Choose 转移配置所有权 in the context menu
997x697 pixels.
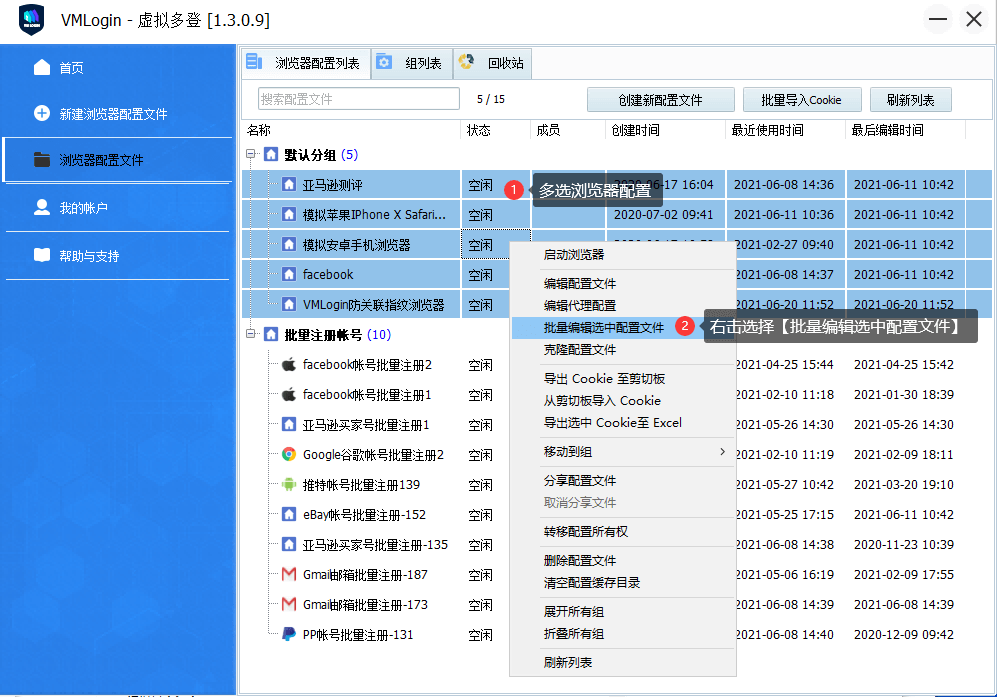tap(622, 532)
